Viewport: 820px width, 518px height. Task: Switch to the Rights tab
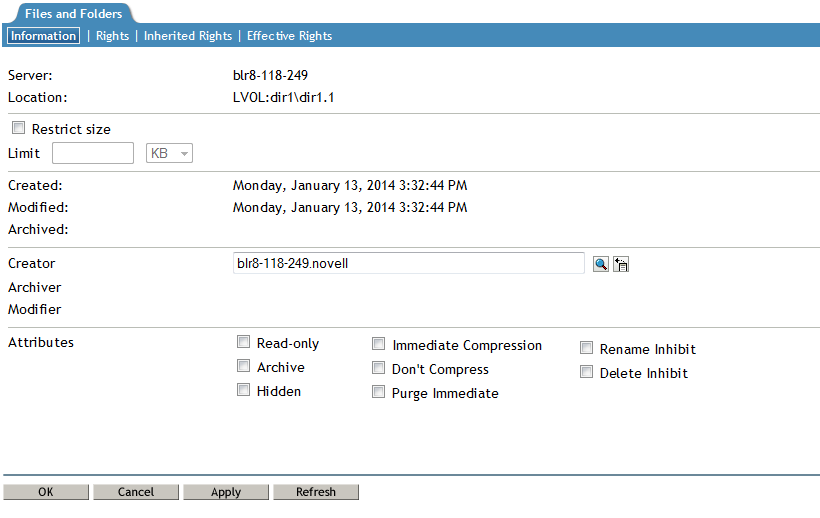pos(112,36)
